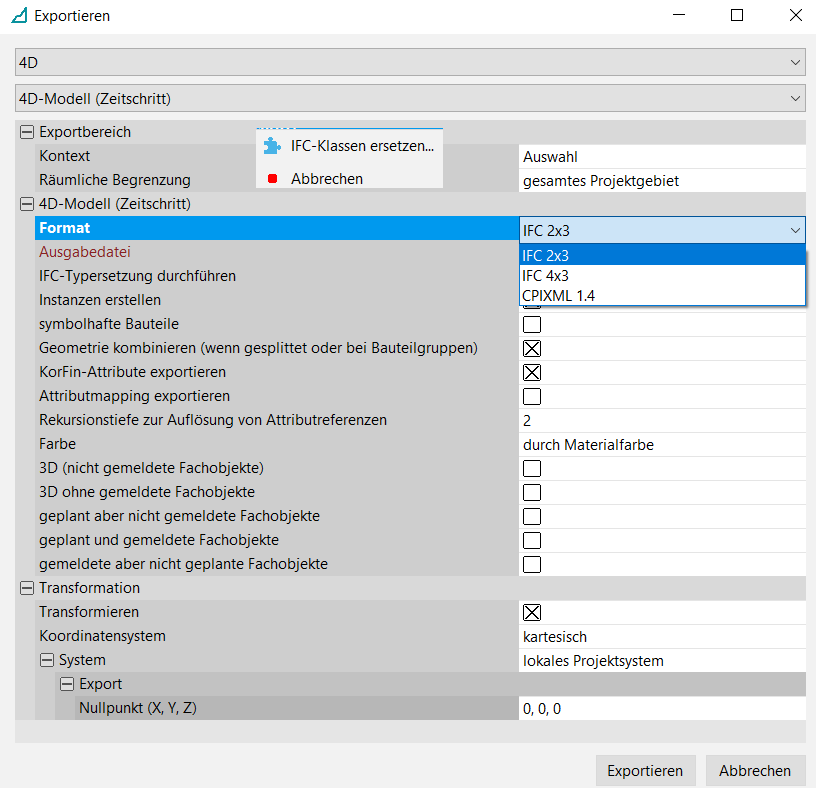Enable 3D (nicht gemeldete Fachobjekte) checkbox
This screenshot has height=788, width=816.
pos(532,468)
